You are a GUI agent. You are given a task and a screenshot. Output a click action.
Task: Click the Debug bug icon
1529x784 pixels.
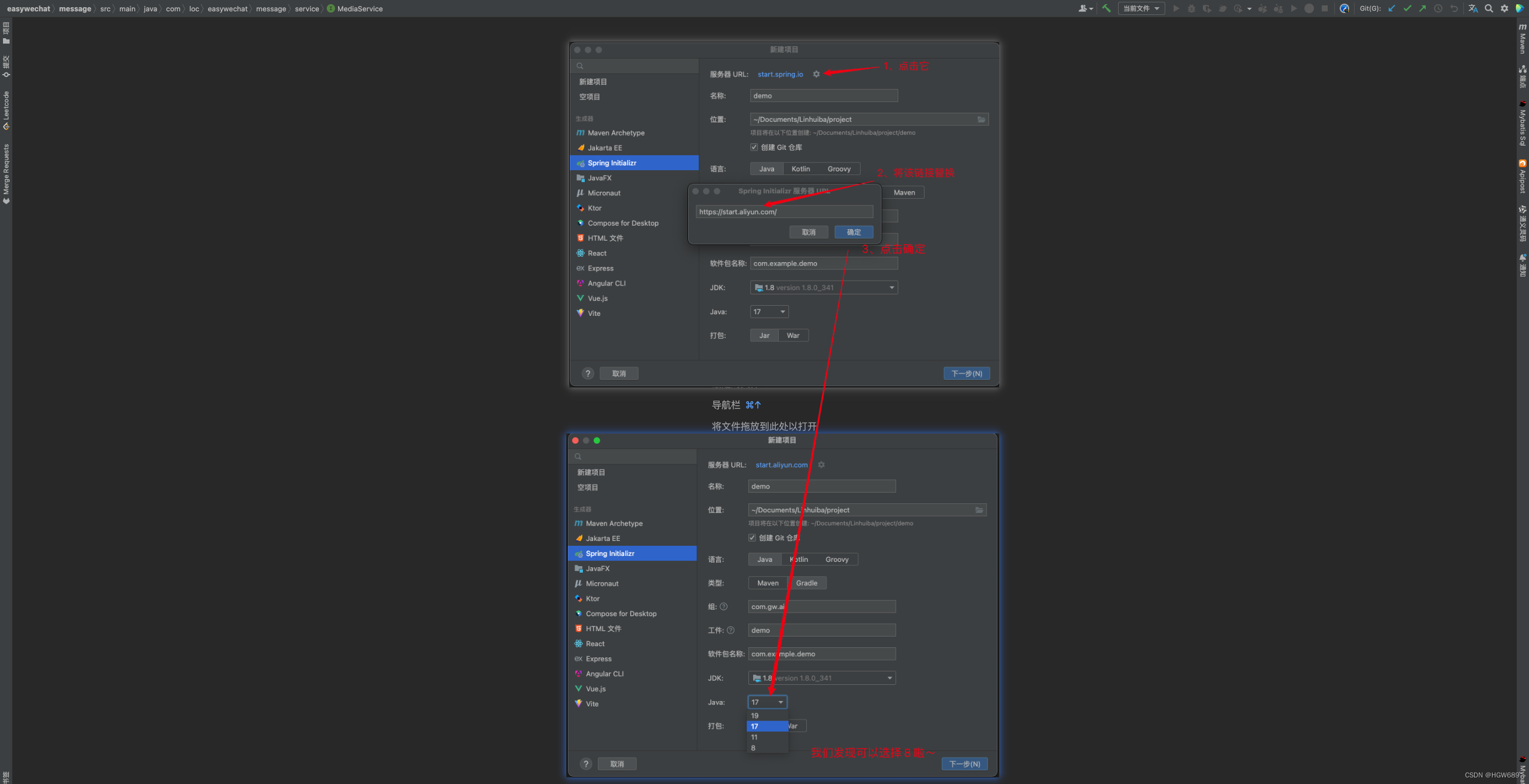click(1192, 8)
